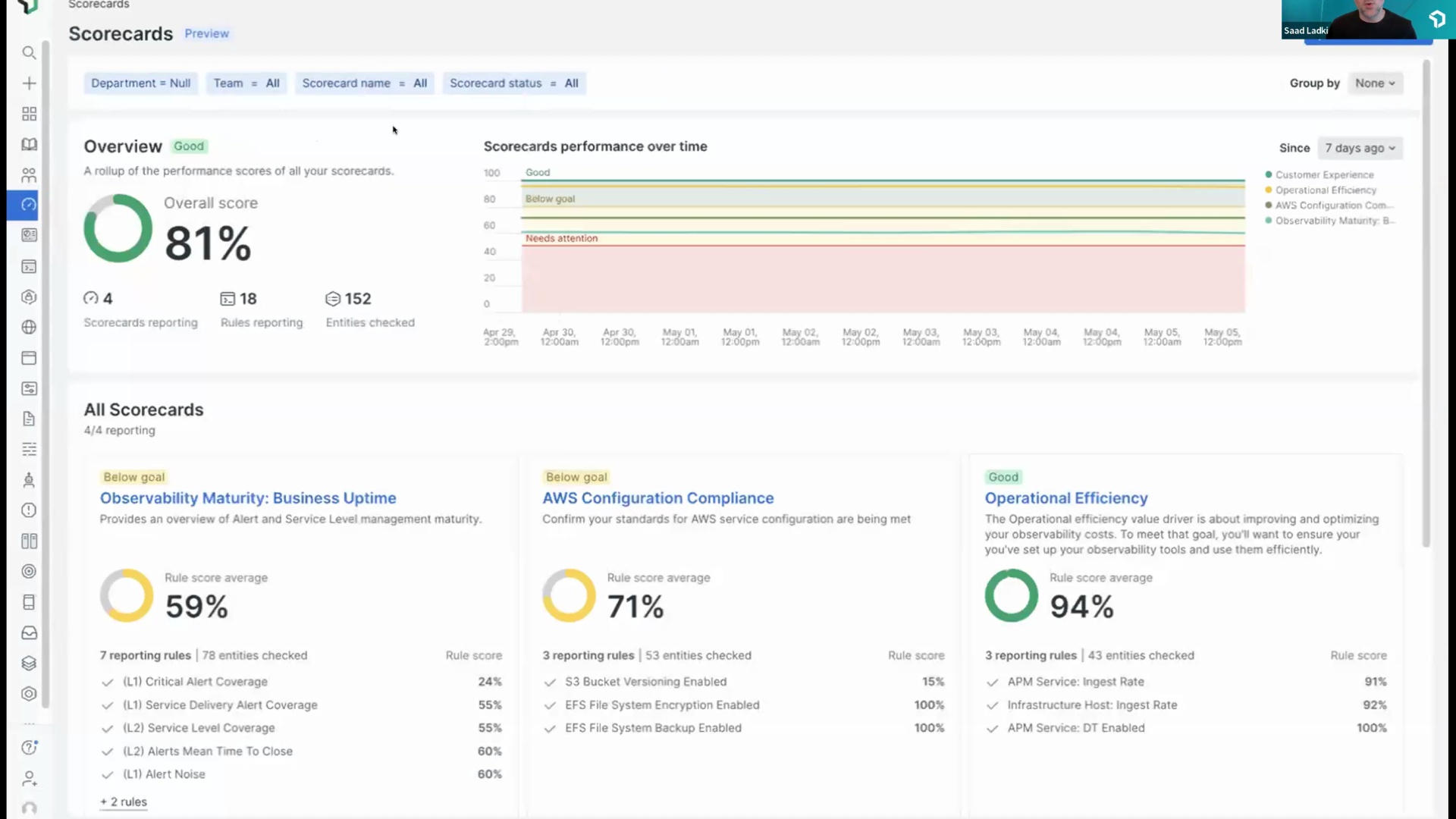Click the plus add-data sidebar icon
Screen dimensions: 1456x819
(29, 83)
